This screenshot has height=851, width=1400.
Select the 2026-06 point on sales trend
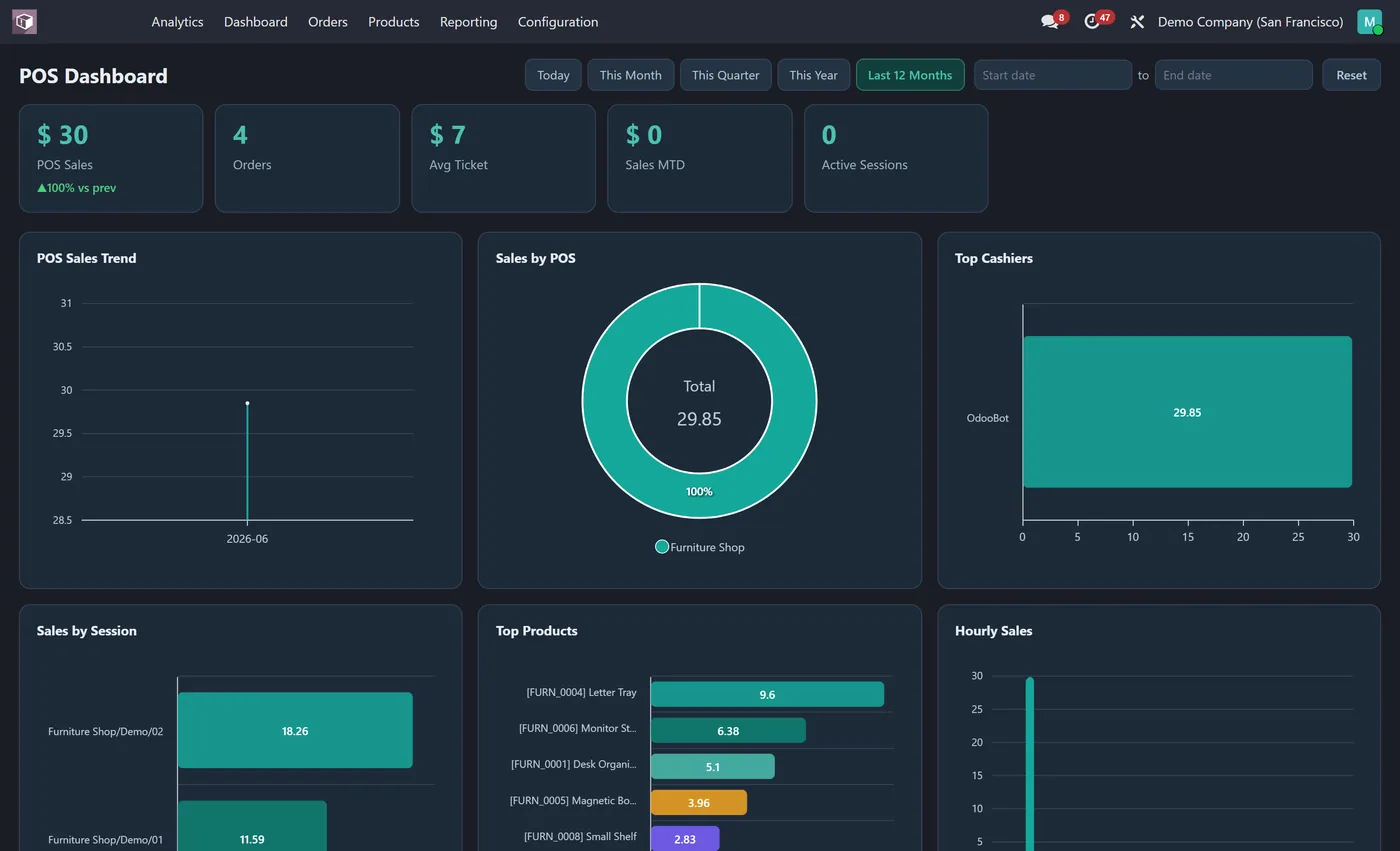(x=247, y=403)
